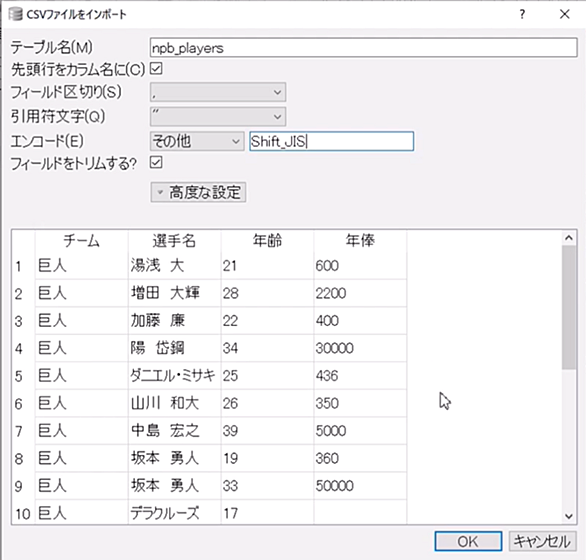Click the question mark help icon
This screenshot has width=586, height=560.
(x=522, y=15)
